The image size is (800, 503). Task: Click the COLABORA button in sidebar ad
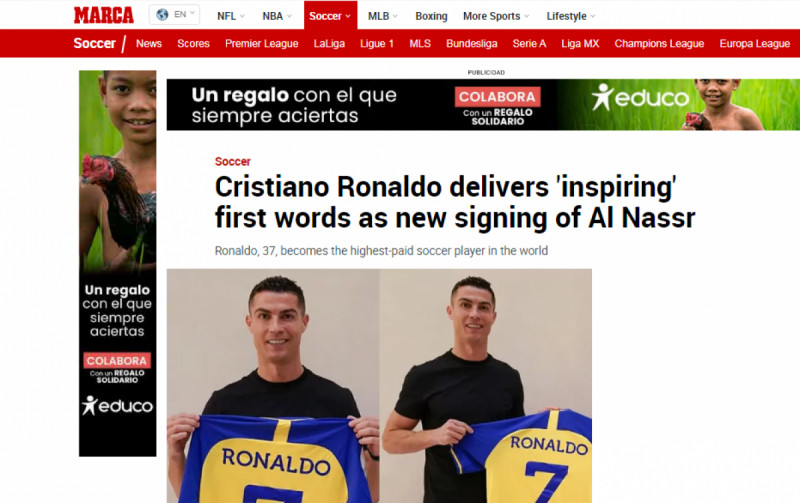(x=117, y=361)
